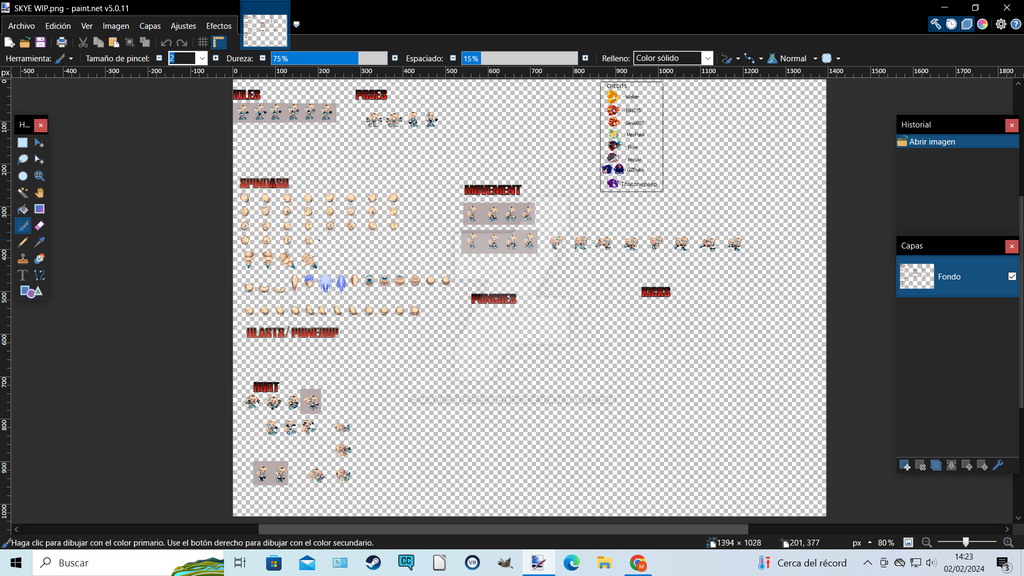
Task: Select the Ellipse Select tool
Action: click(x=23, y=176)
